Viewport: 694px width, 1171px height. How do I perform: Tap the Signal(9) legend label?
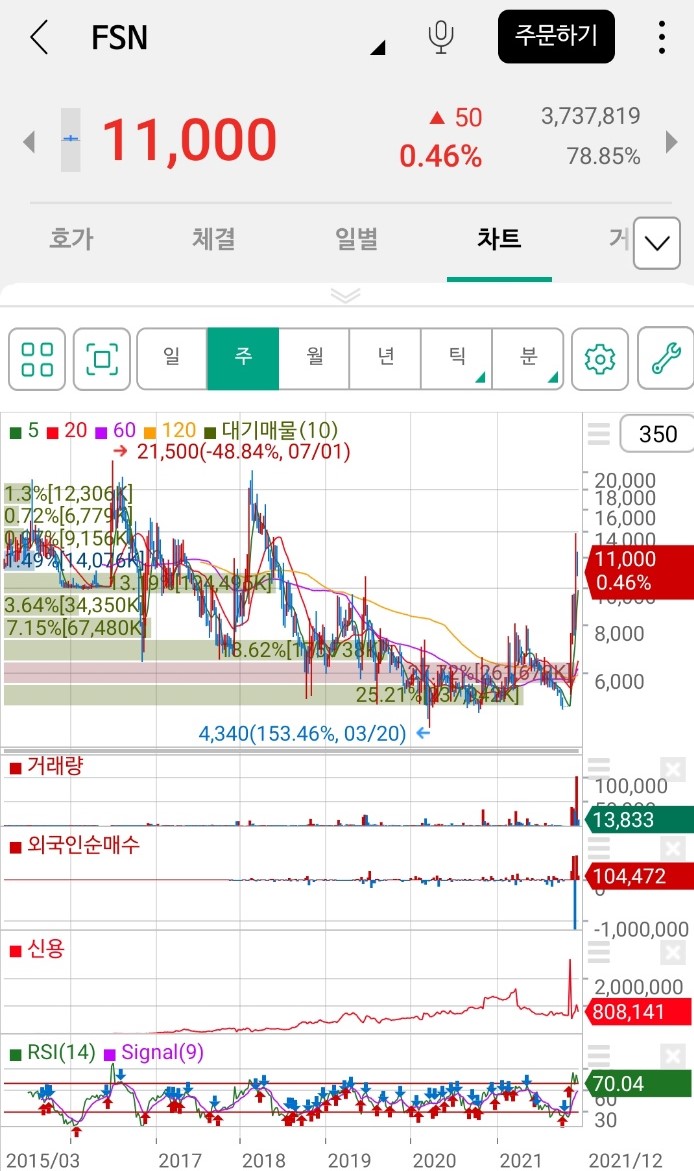[154, 1052]
